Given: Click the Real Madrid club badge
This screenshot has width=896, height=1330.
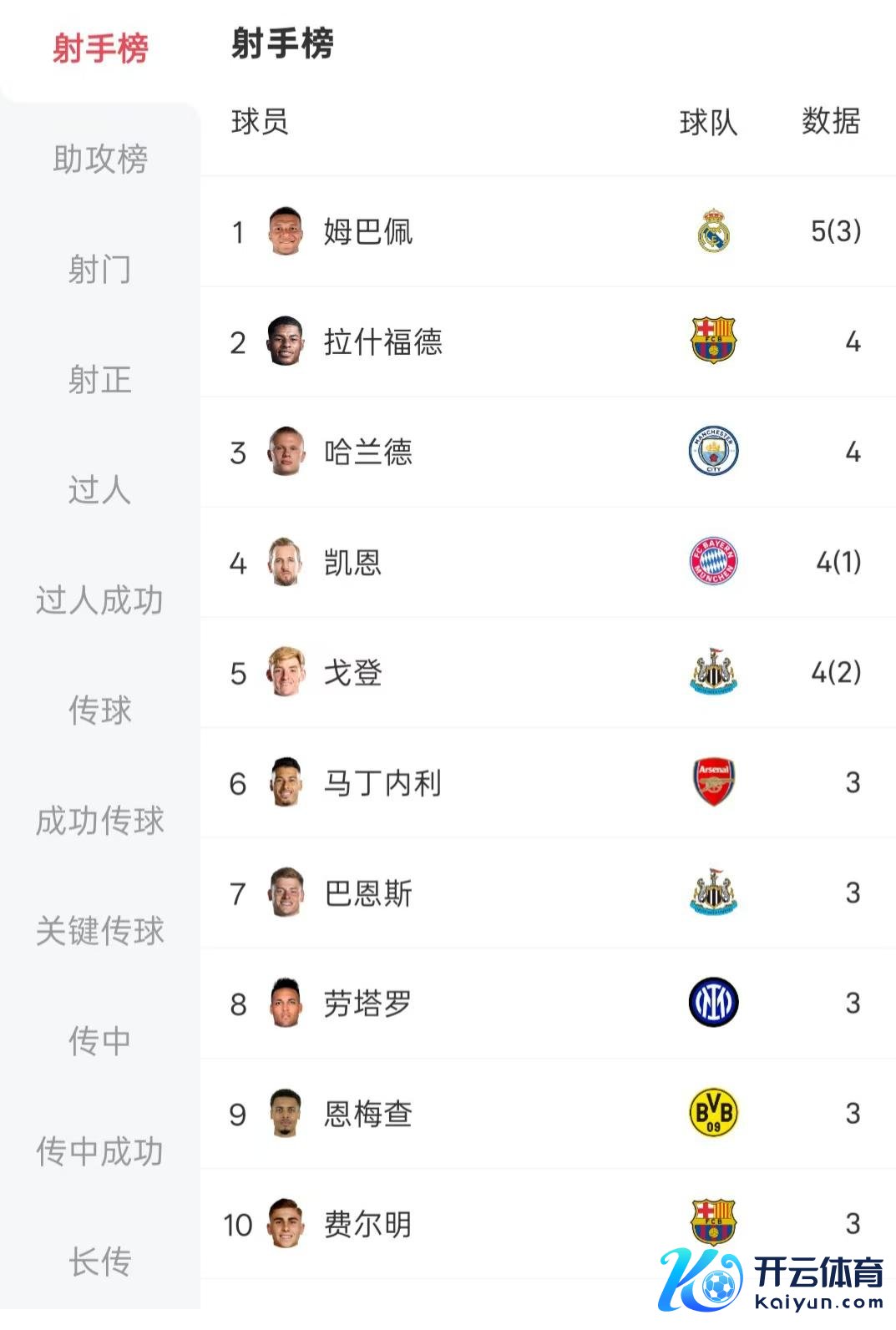Looking at the screenshot, I should (713, 231).
